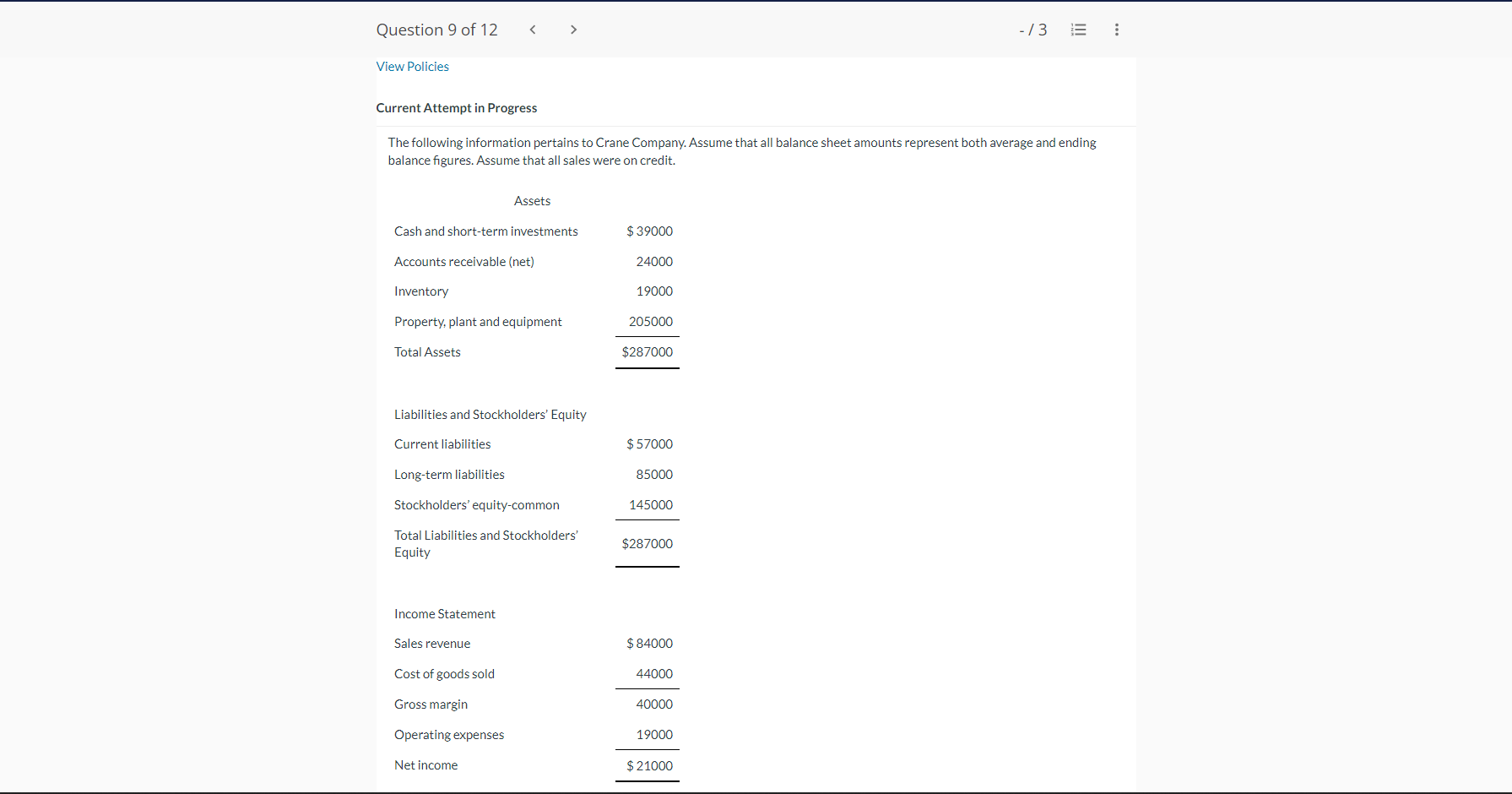Image resolution: width=1512 pixels, height=794 pixels.
Task: Select the 85000 long-term liabilities value
Action: click(x=654, y=475)
